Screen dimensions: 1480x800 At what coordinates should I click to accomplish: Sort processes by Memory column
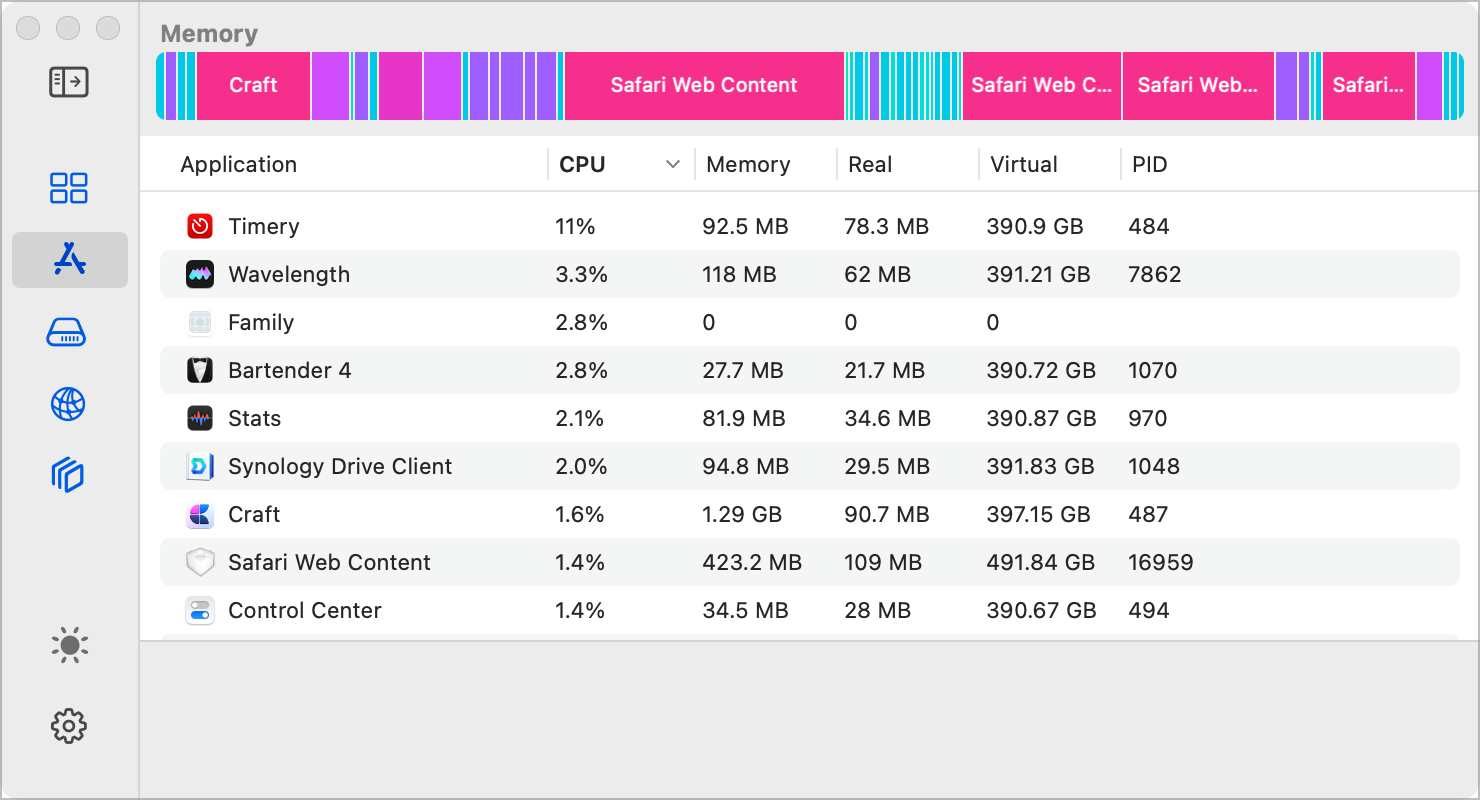point(748,164)
